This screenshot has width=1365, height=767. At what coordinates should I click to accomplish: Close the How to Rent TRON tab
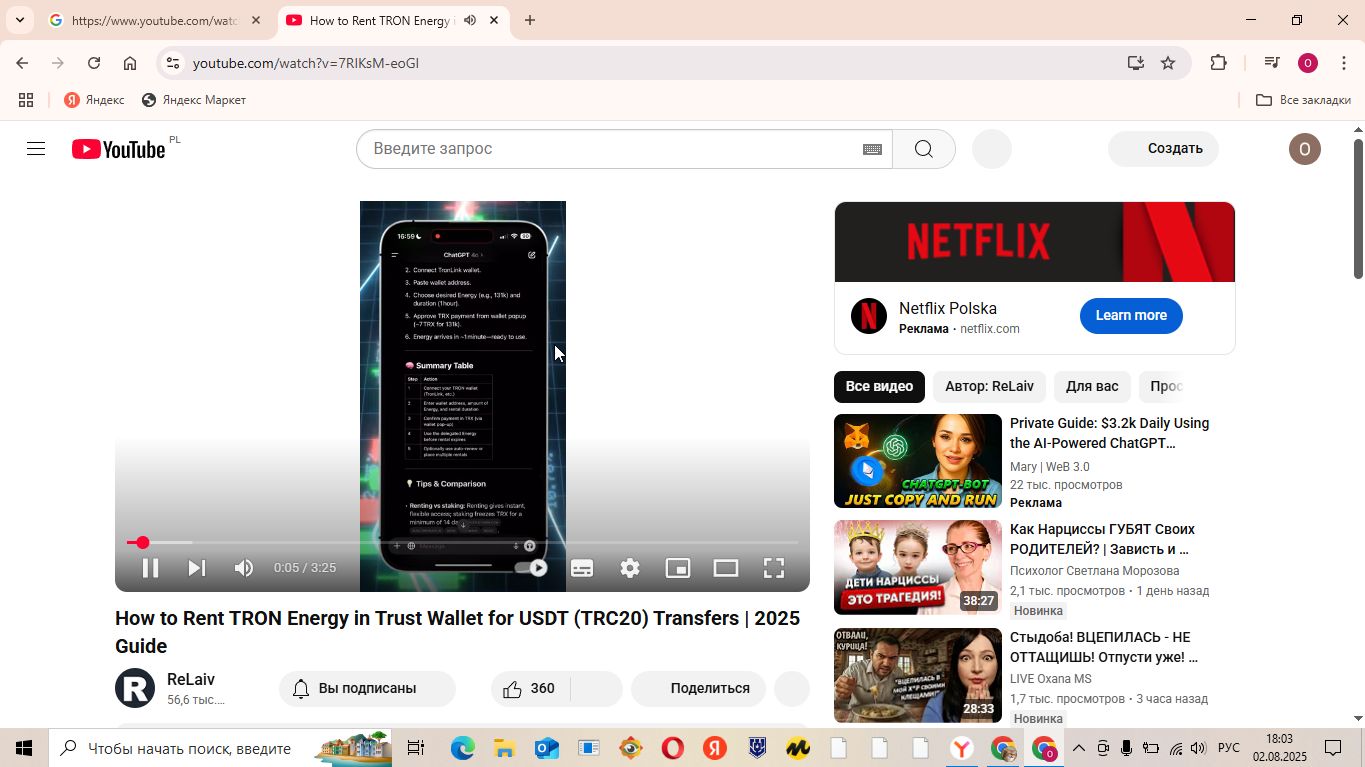click(494, 20)
